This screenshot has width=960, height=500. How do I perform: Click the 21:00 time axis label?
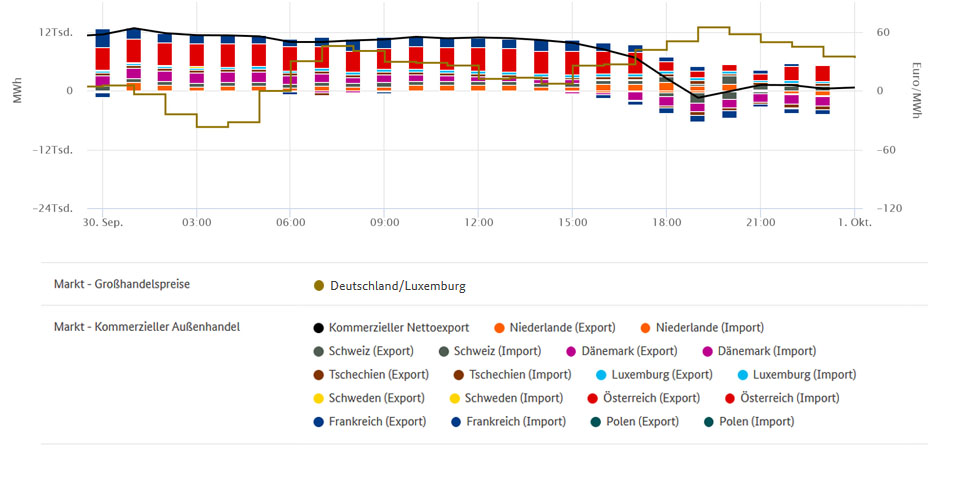760,222
